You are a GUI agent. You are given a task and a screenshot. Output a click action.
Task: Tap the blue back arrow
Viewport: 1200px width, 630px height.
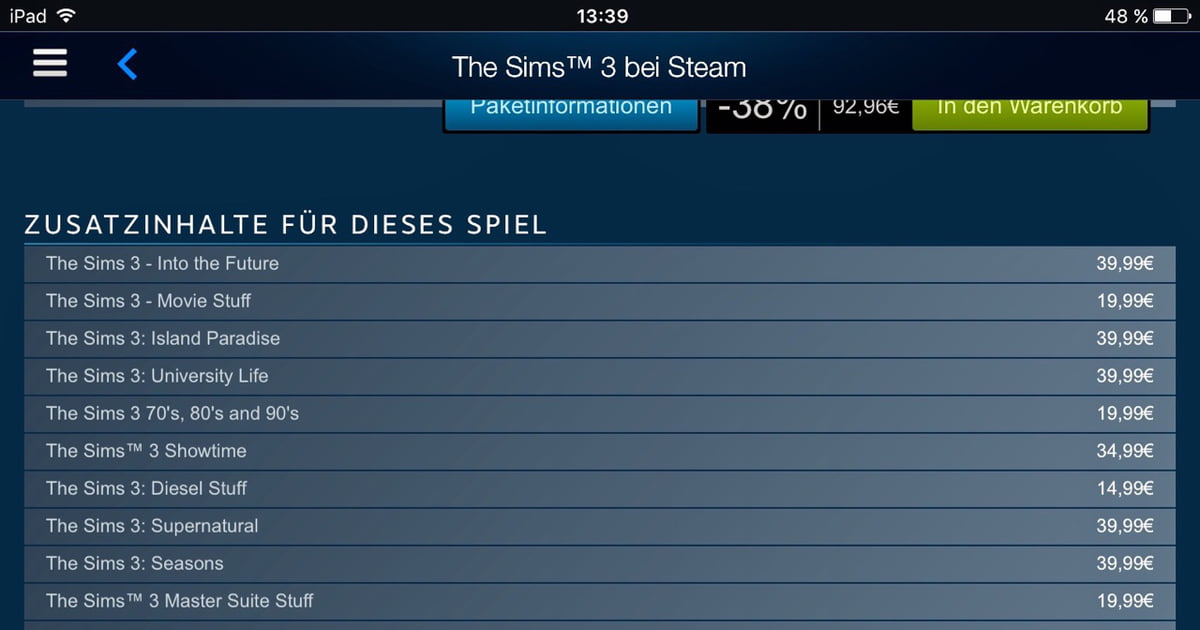pos(127,65)
